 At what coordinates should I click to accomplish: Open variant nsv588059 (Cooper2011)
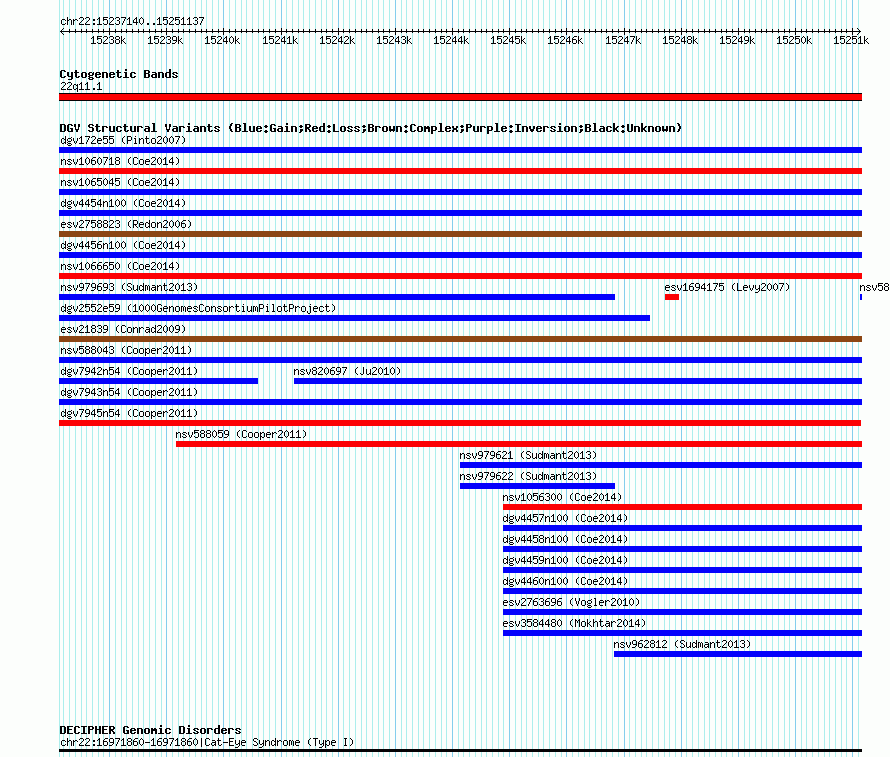[241, 434]
